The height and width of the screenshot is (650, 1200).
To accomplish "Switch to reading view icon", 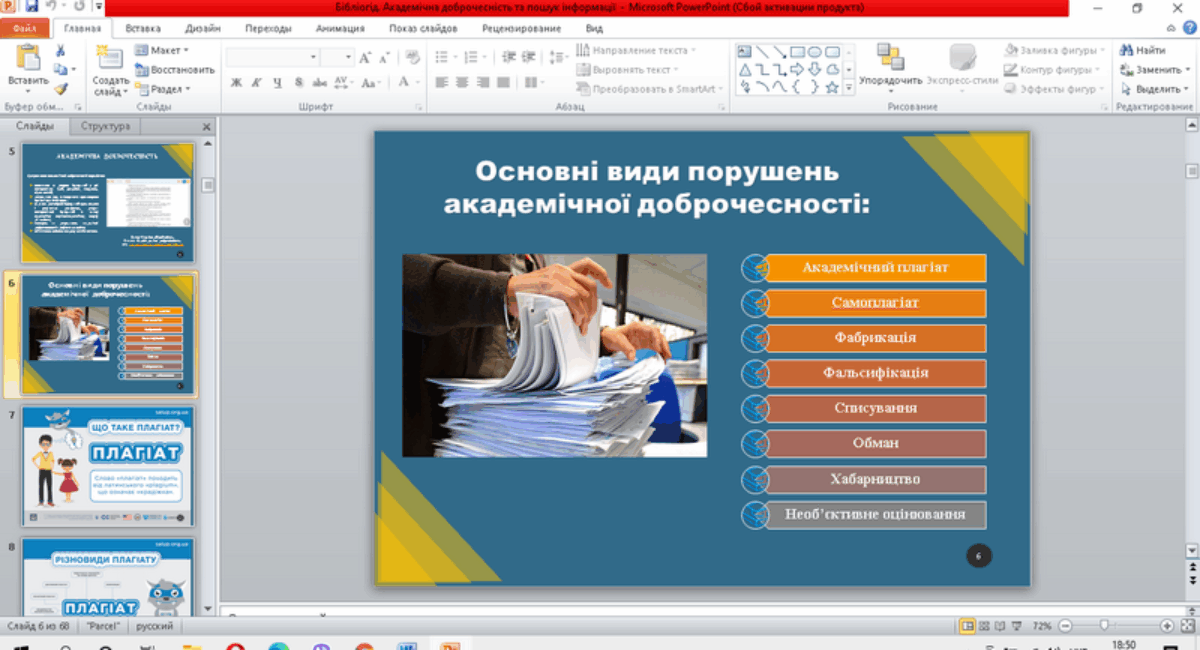I will click(x=1000, y=625).
